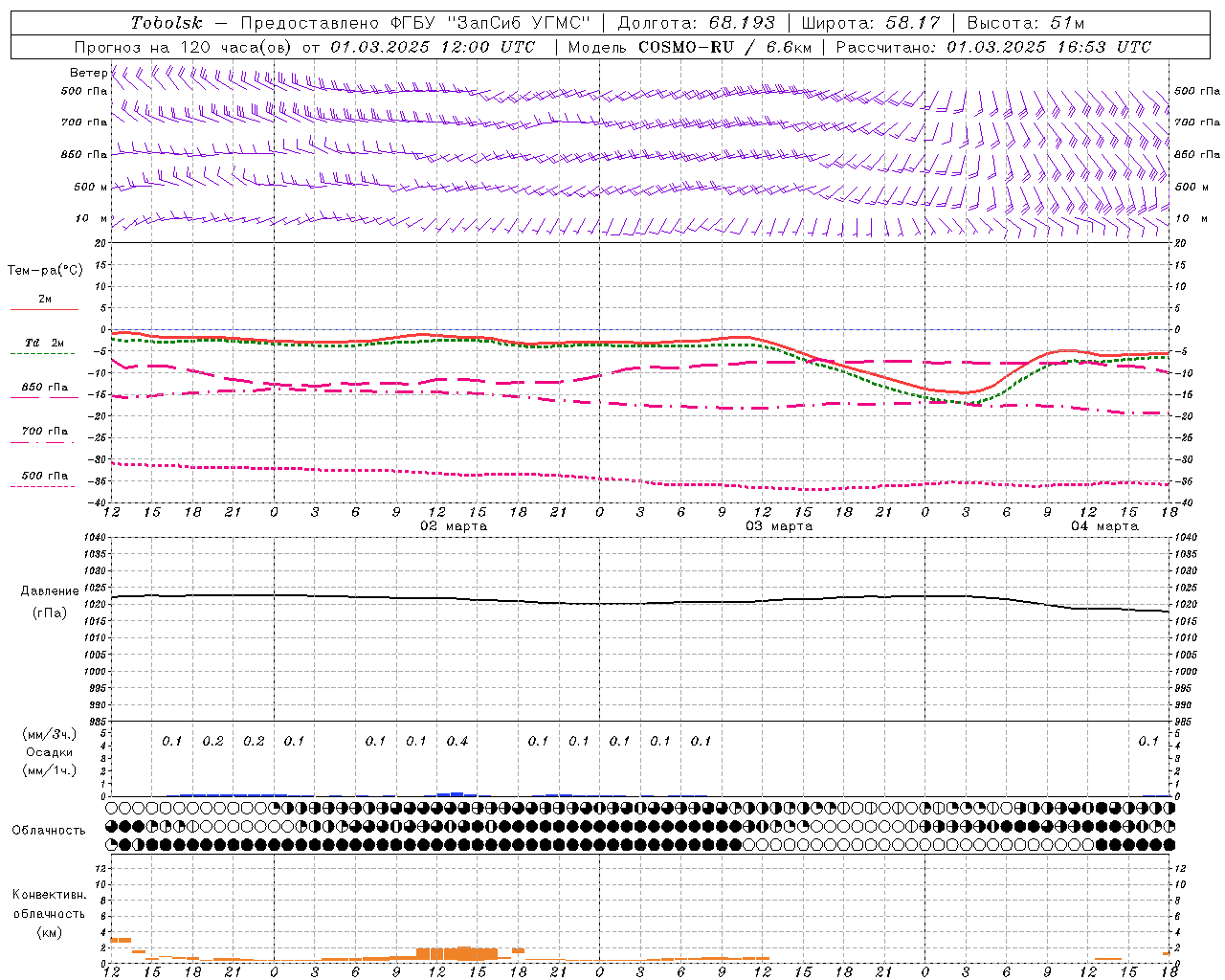
Task: Click the "Конвективн." label
Action: tap(50, 895)
